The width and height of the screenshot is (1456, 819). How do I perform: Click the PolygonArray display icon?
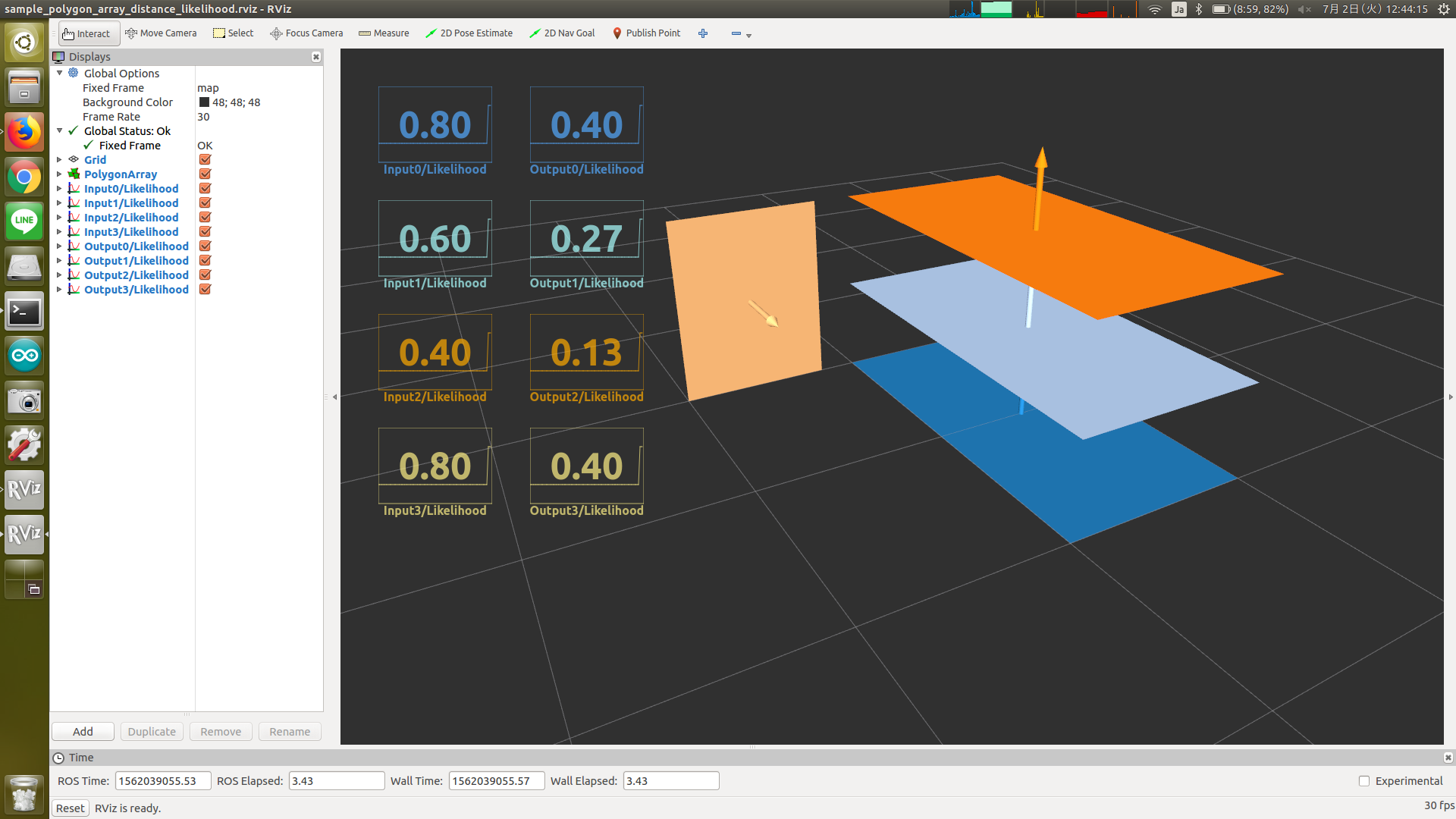(74, 174)
